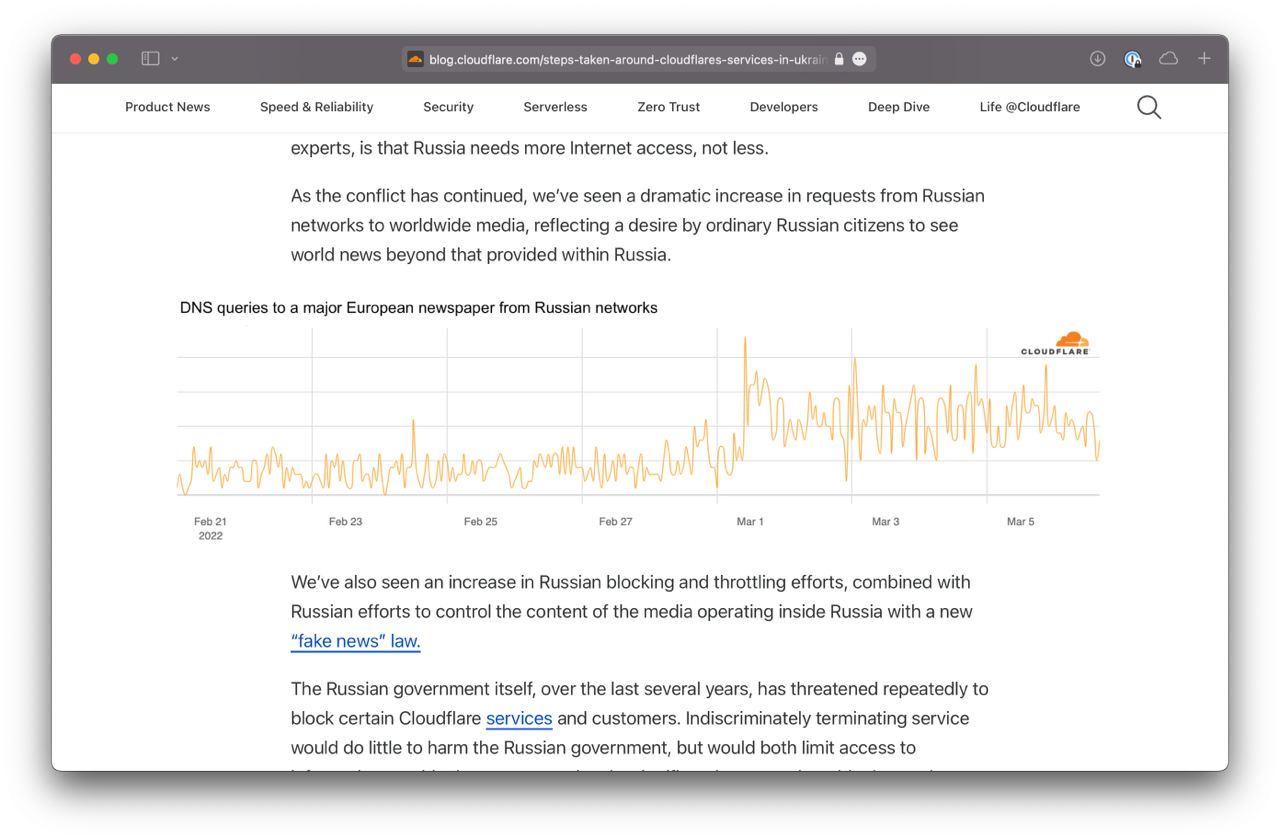Screen dimensions: 1280x839
Task: Open the browser extension icon in the toolbar
Action: [1133, 59]
